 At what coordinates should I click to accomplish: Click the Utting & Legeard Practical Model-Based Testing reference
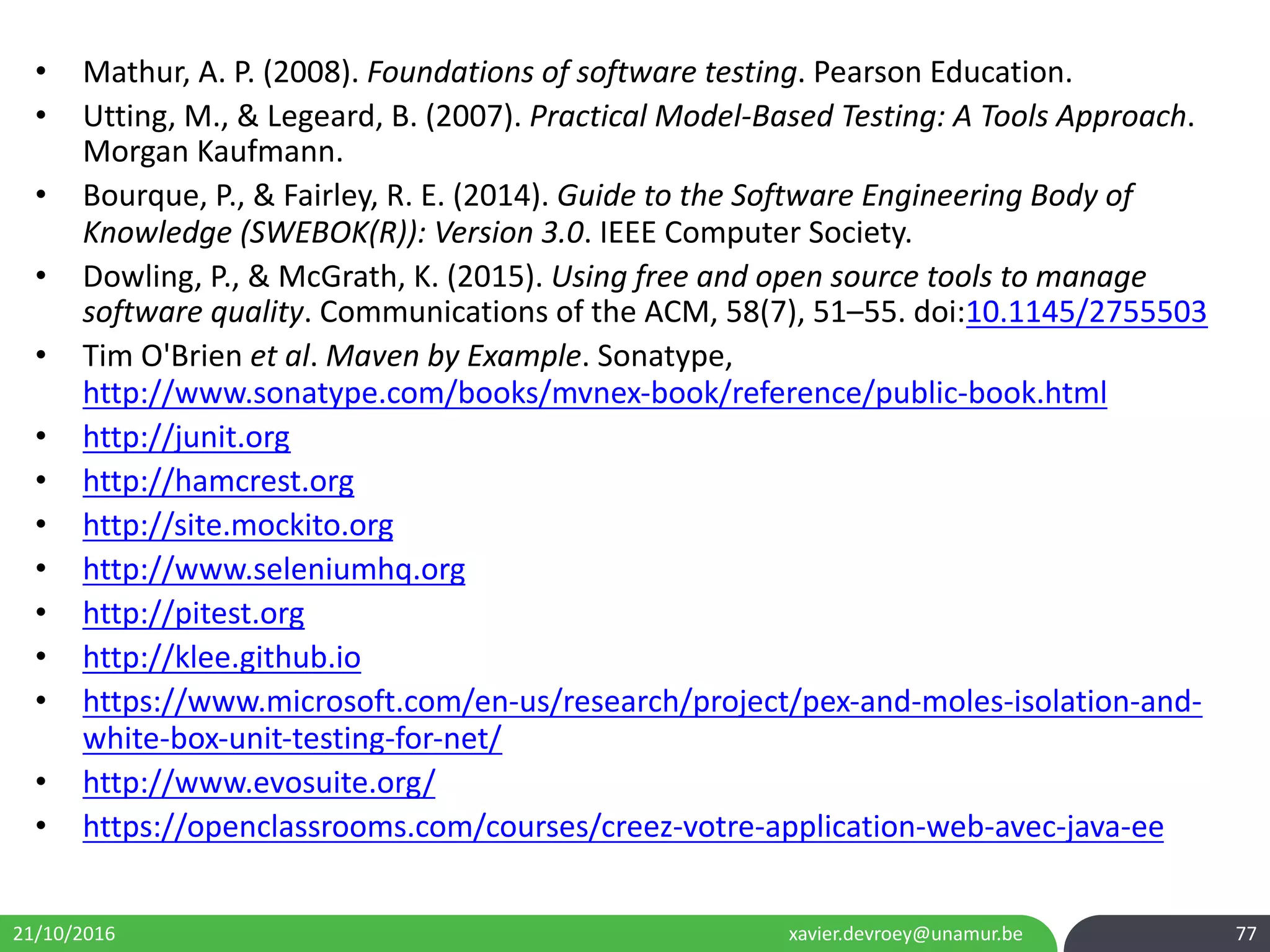[639, 133]
